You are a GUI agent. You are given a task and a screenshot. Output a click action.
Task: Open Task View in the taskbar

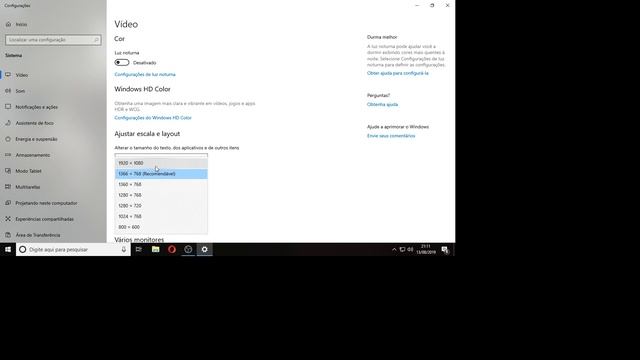point(139,249)
